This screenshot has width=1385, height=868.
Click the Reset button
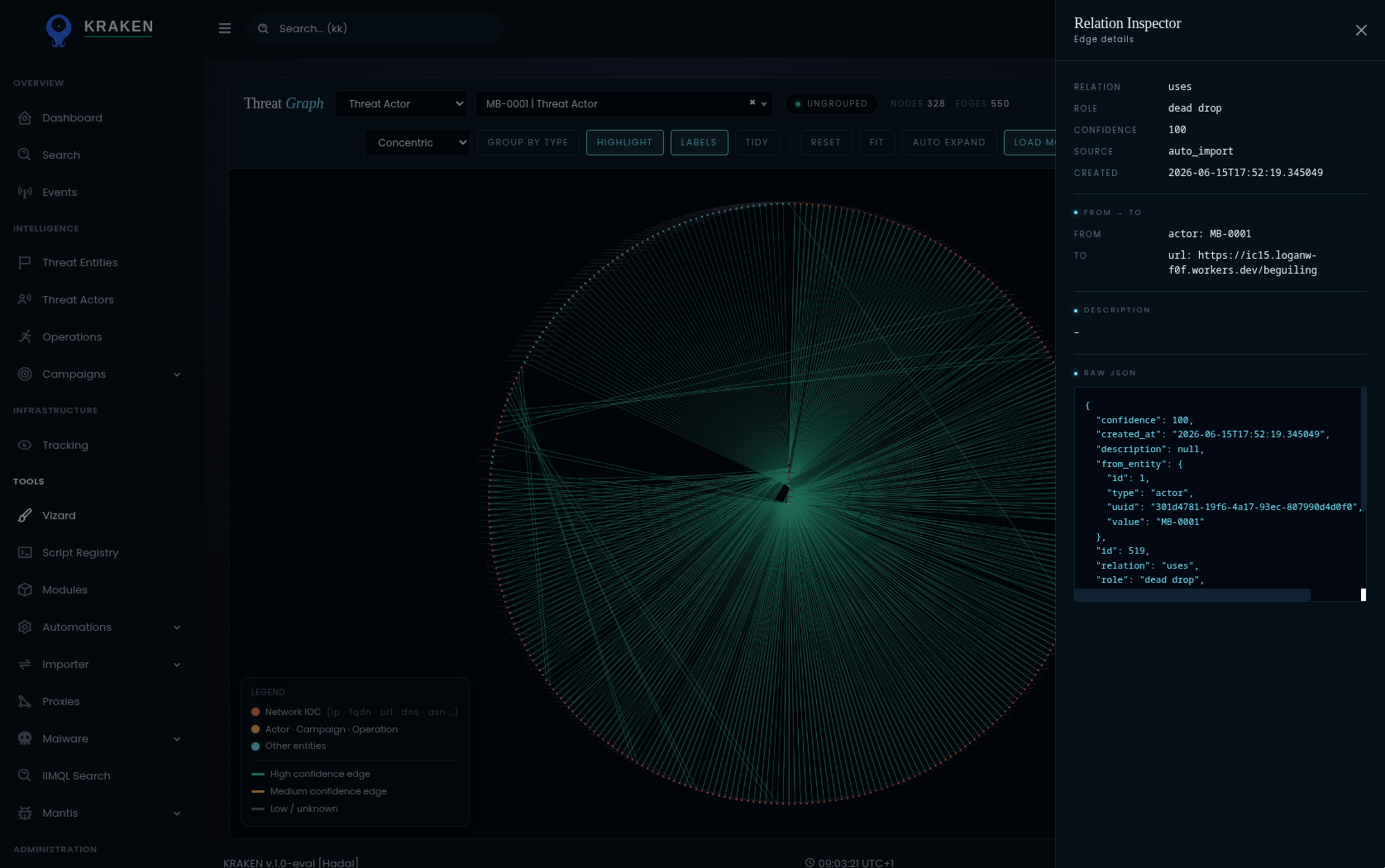pos(825,142)
